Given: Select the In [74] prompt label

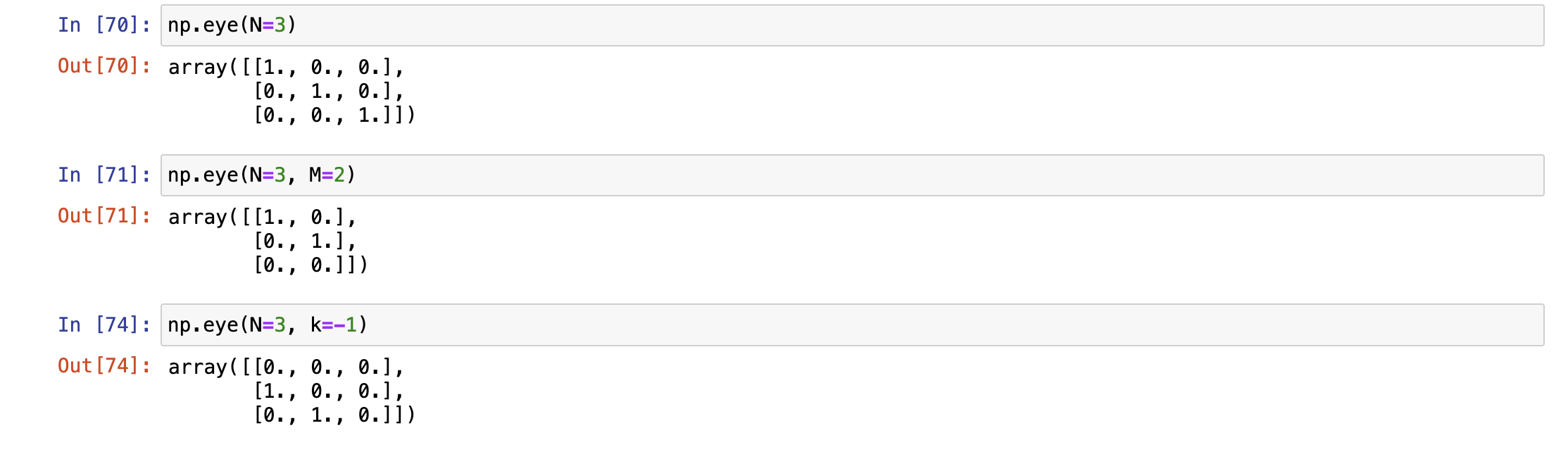Looking at the screenshot, I should 104,325.
